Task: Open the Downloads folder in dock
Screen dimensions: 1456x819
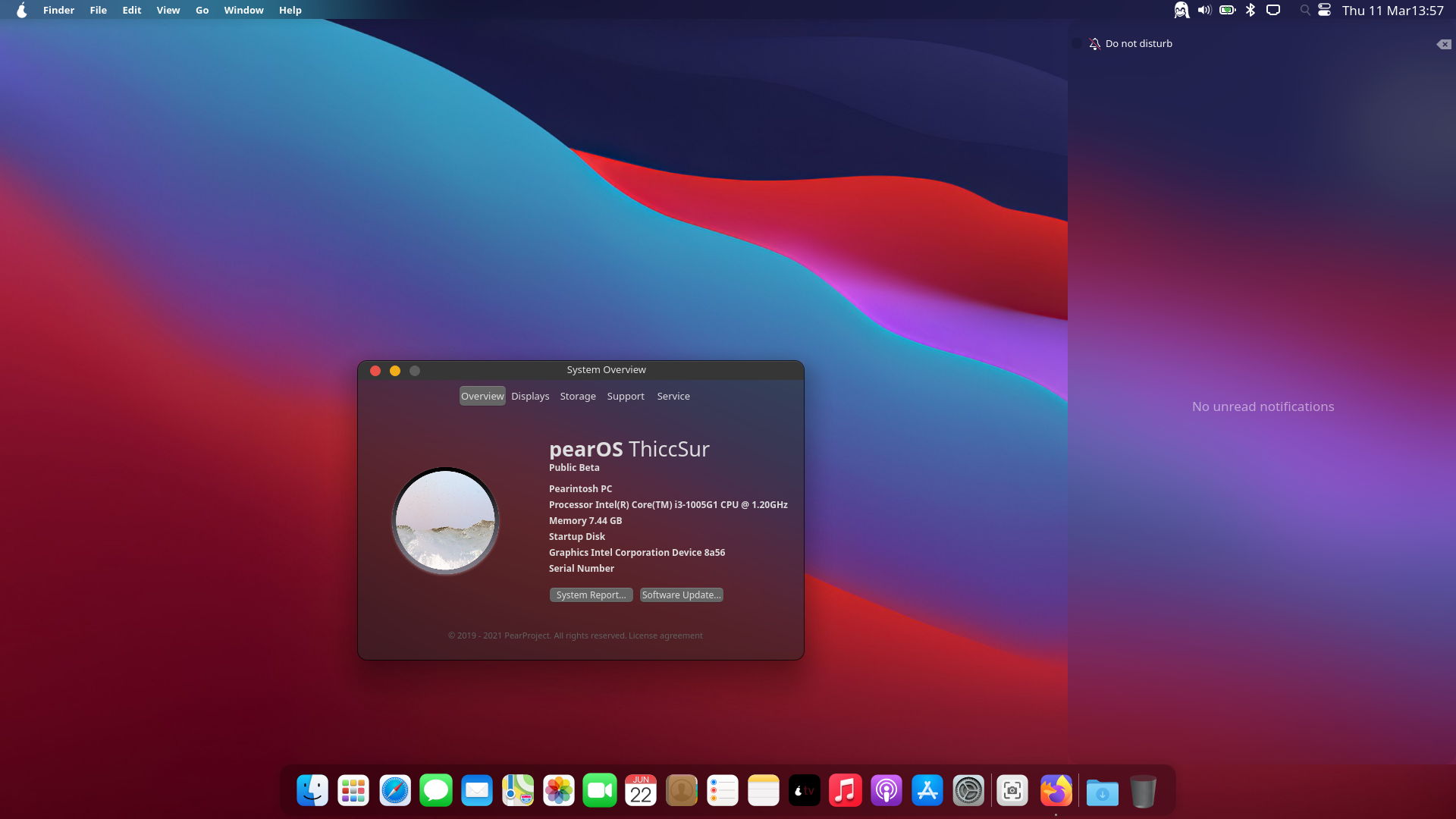Action: click(x=1103, y=792)
